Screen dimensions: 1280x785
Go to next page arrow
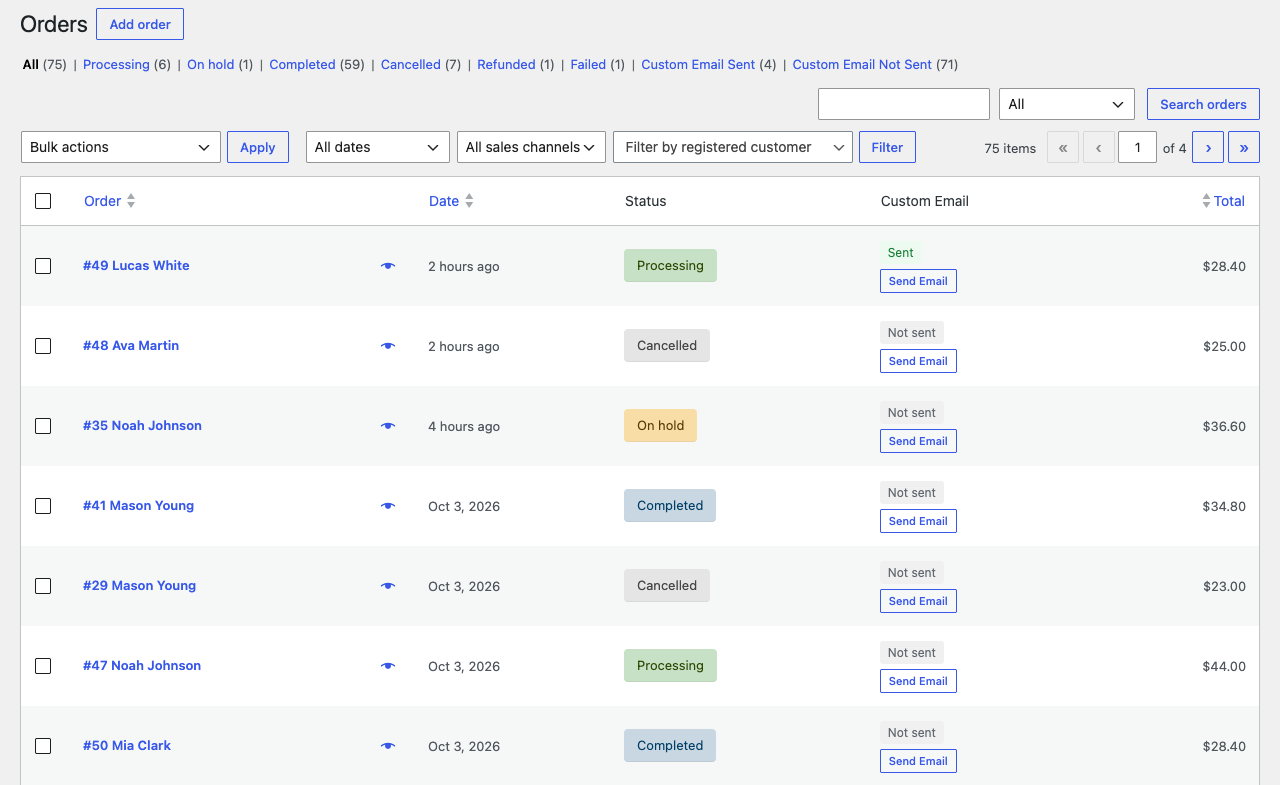point(1208,147)
